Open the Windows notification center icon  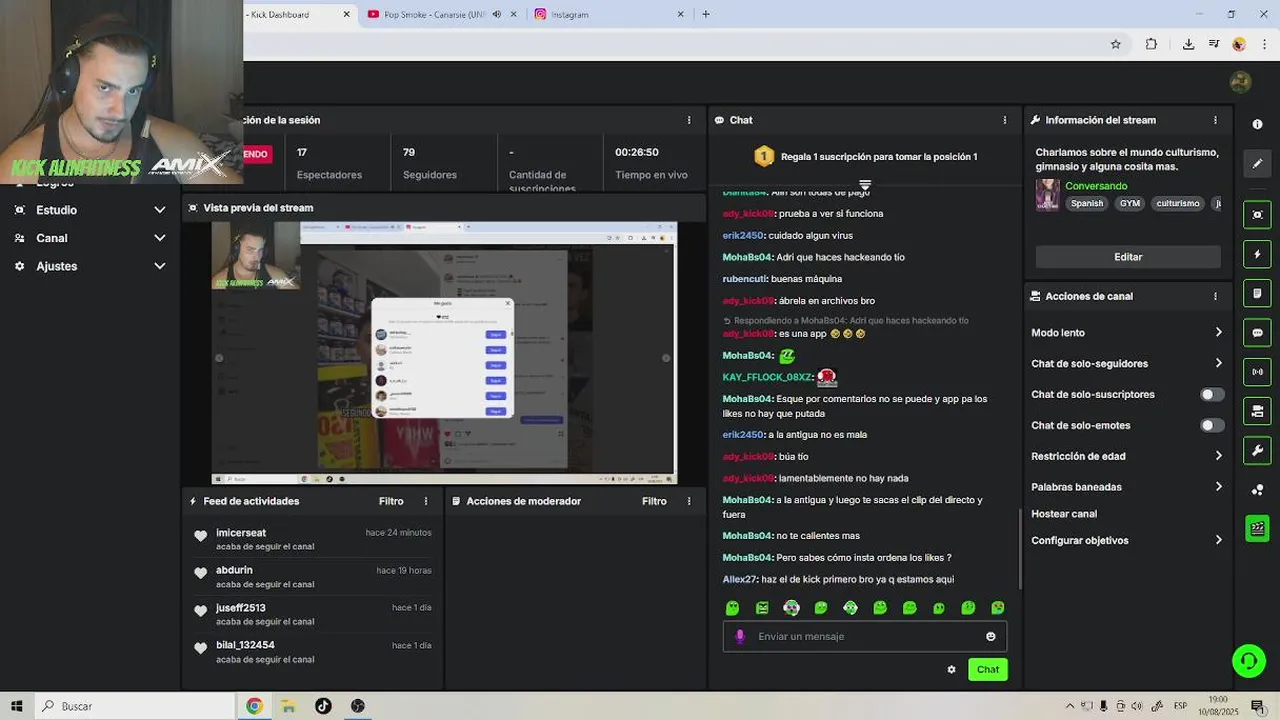(x=1258, y=706)
